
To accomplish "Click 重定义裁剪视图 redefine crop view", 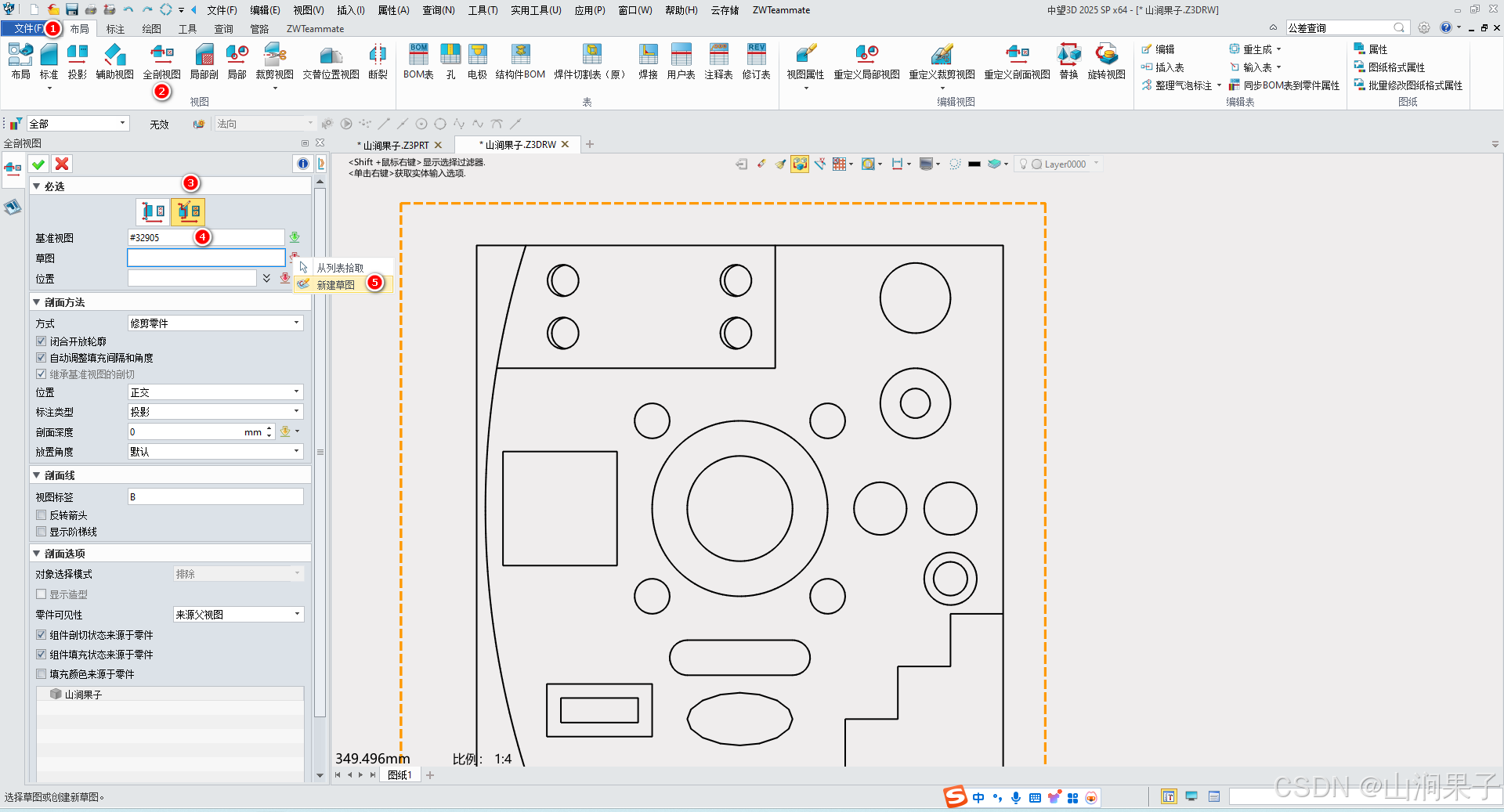I will pos(942,61).
